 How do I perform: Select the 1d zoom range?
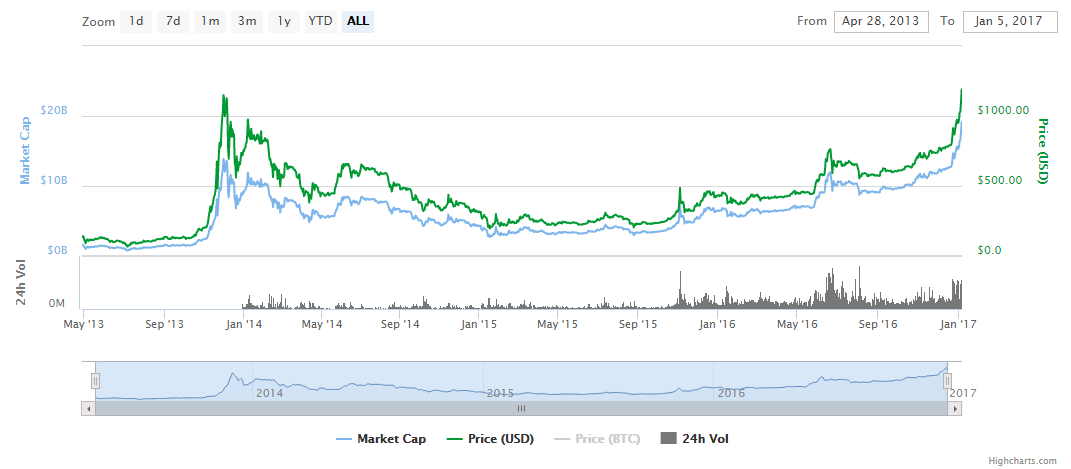(x=136, y=21)
